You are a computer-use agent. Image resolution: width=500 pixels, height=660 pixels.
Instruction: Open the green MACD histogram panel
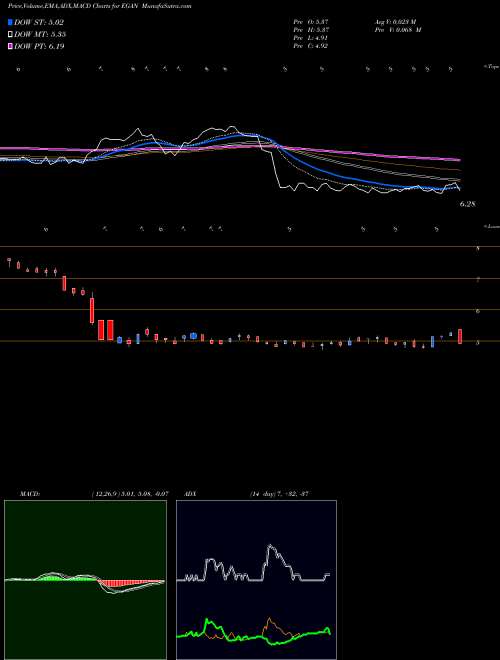pyautogui.click(x=85, y=580)
